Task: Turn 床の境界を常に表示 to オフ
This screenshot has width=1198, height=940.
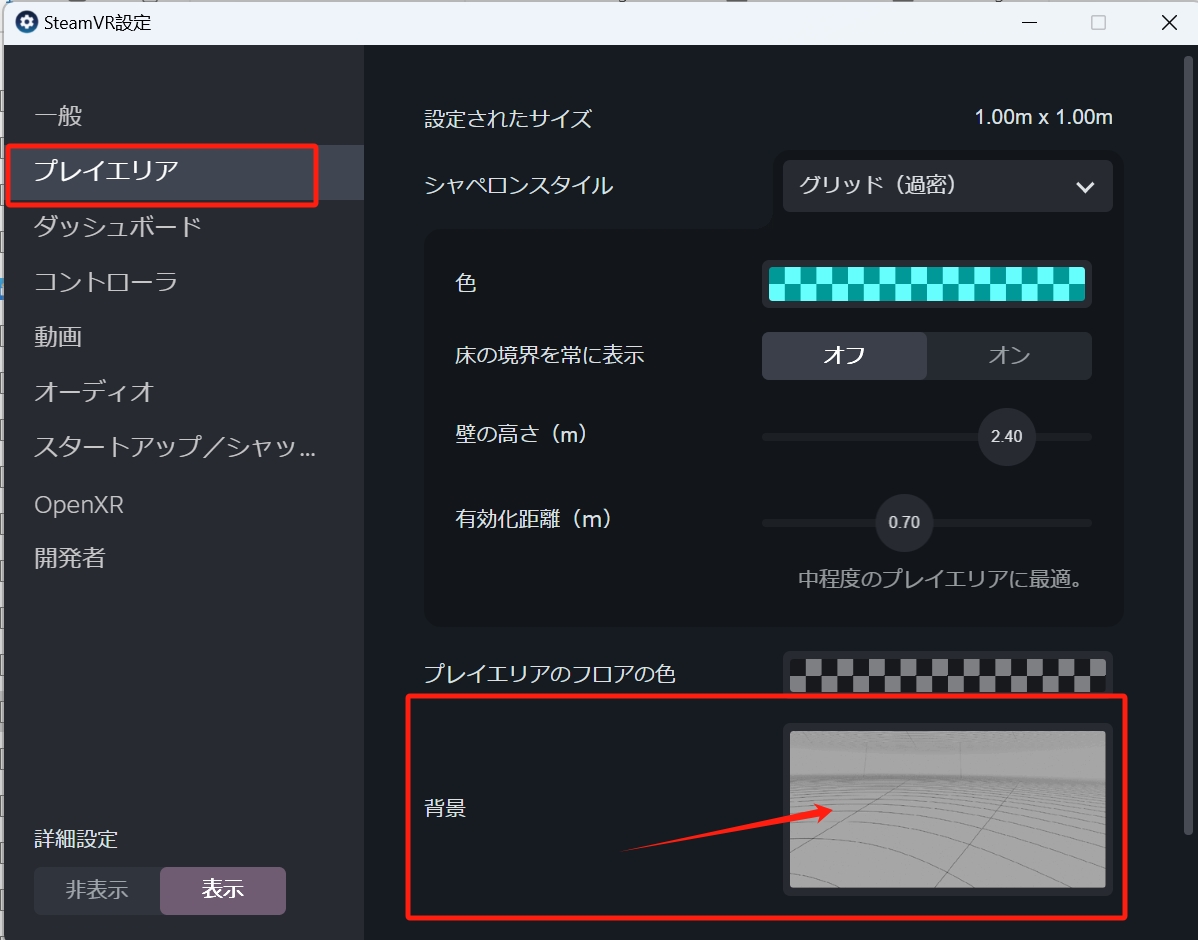Action: [x=844, y=355]
